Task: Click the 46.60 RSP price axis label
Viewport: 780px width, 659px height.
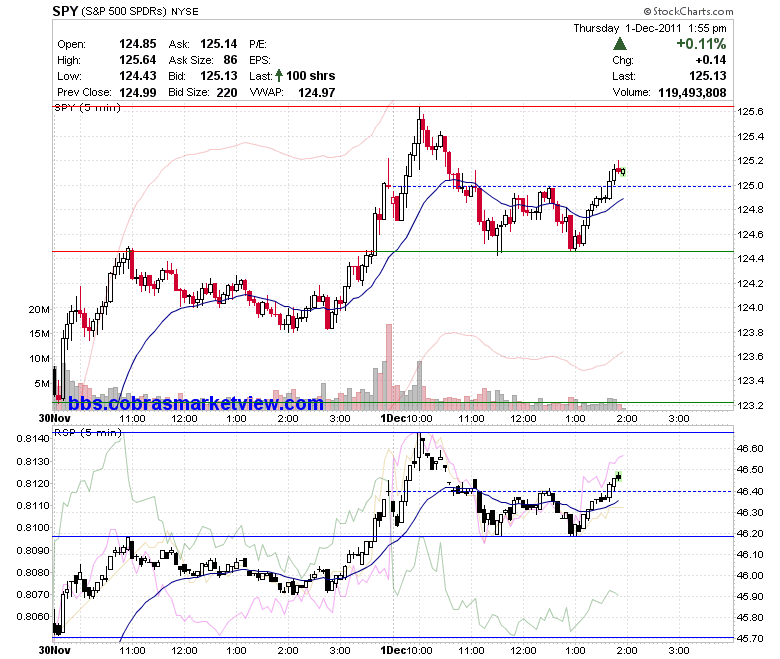Action: [x=750, y=449]
